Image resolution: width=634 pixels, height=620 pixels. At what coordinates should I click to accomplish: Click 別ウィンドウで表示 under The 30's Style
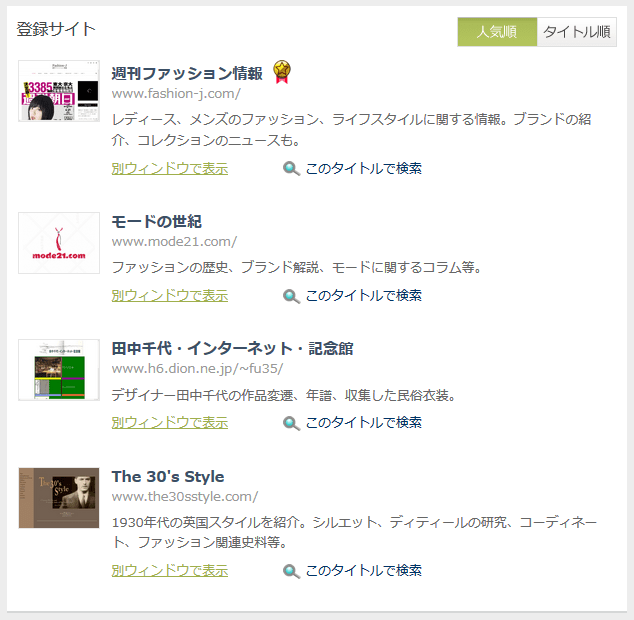pyautogui.click(x=170, y=571)
